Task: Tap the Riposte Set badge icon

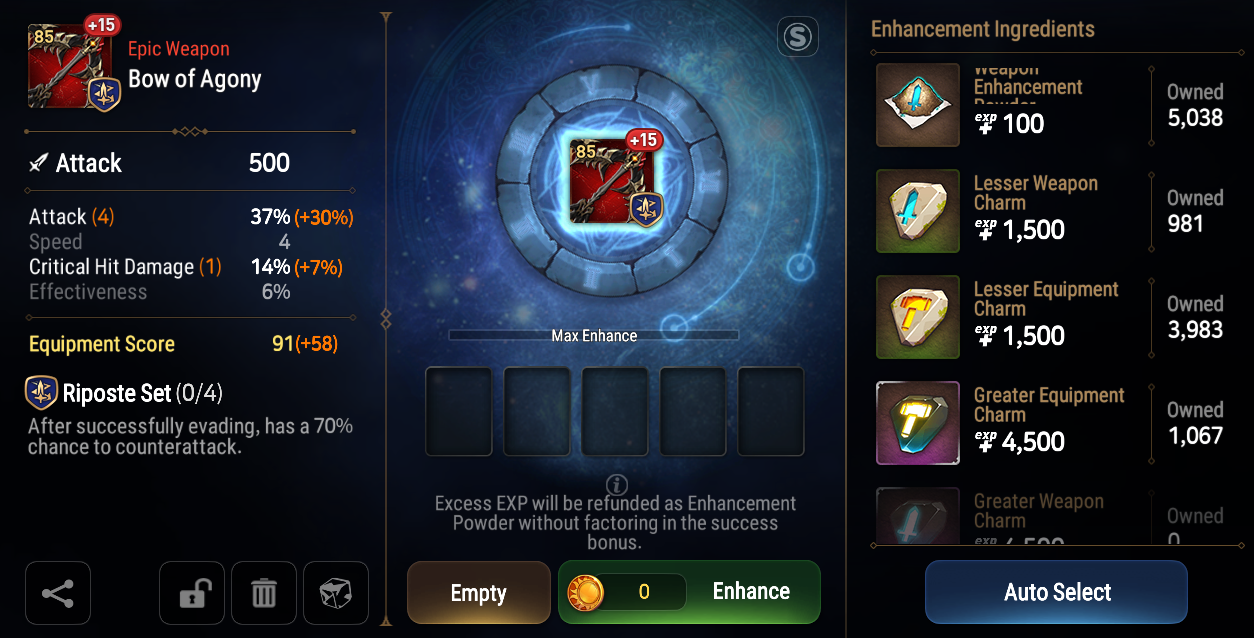Action: [x=42, y=393]
